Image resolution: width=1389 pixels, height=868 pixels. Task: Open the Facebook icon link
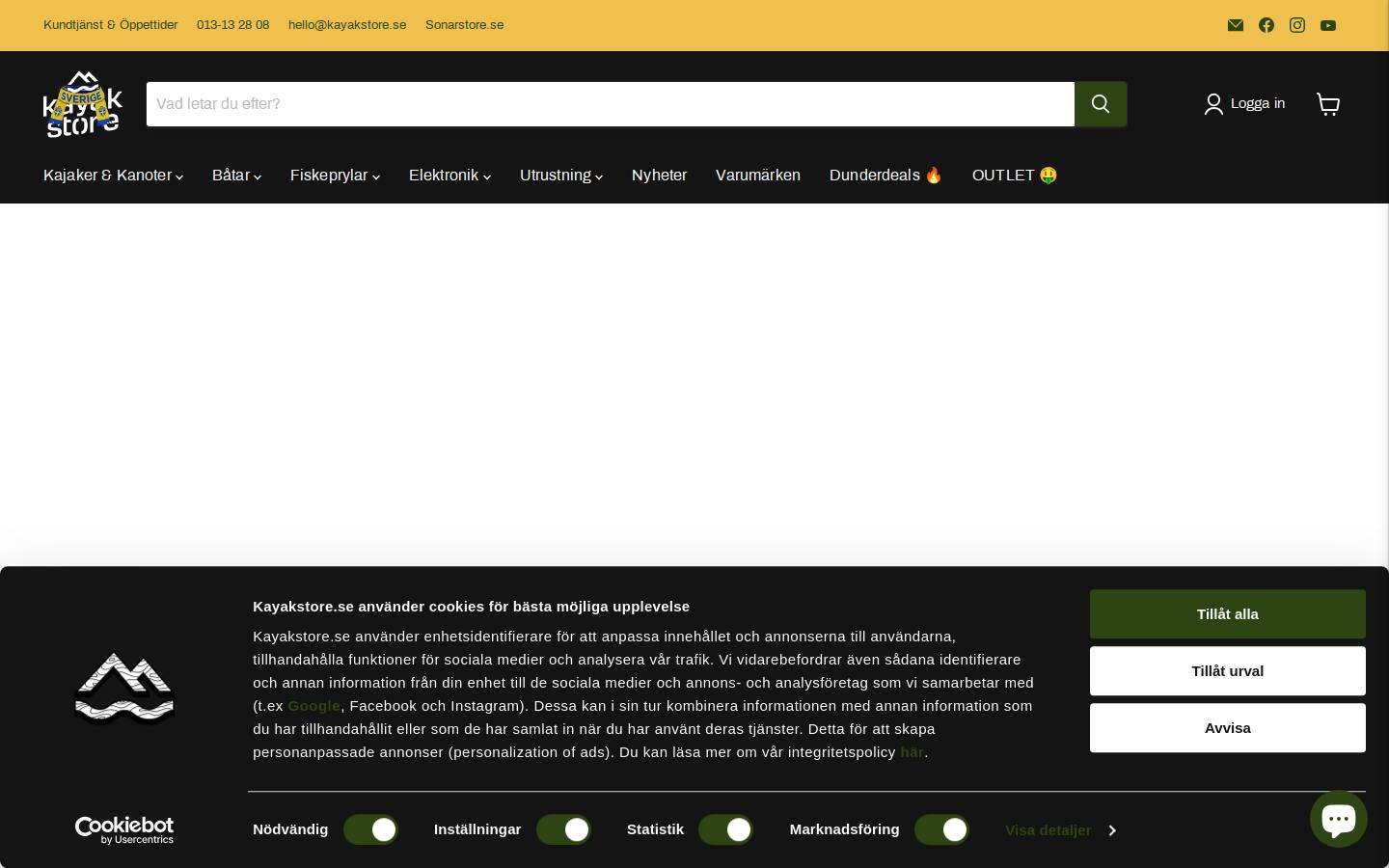pyautogui.click(x=1266, y=25)
